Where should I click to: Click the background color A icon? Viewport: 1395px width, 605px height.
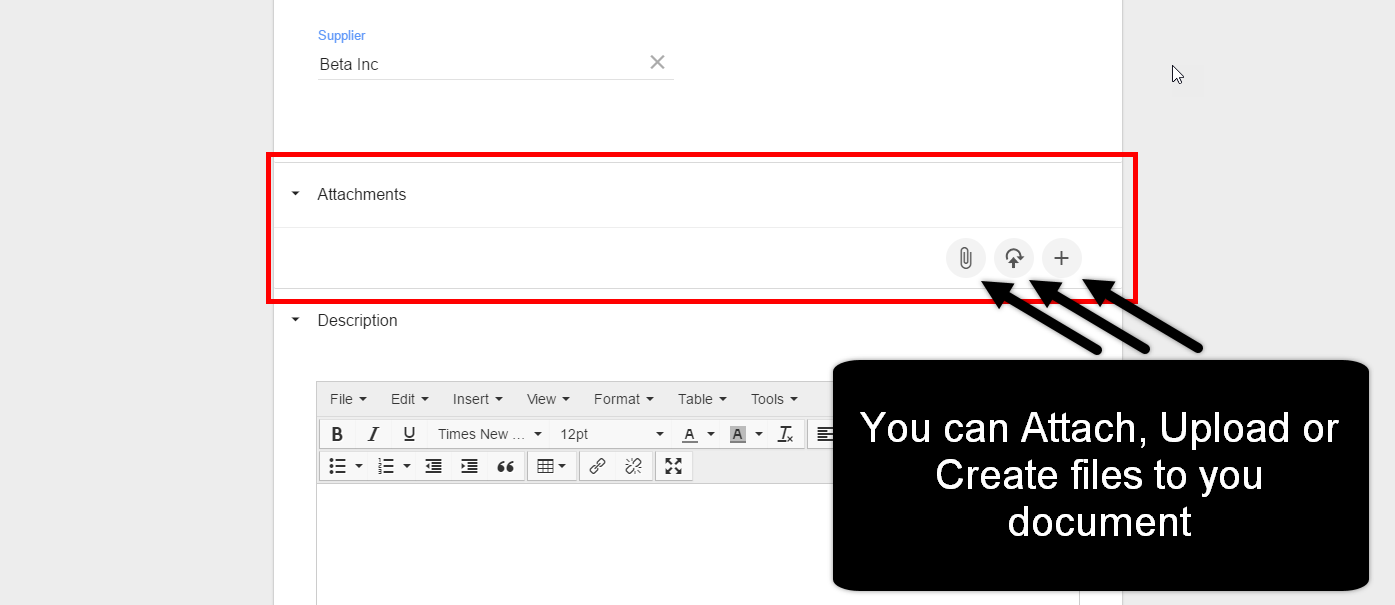[738, 434]
